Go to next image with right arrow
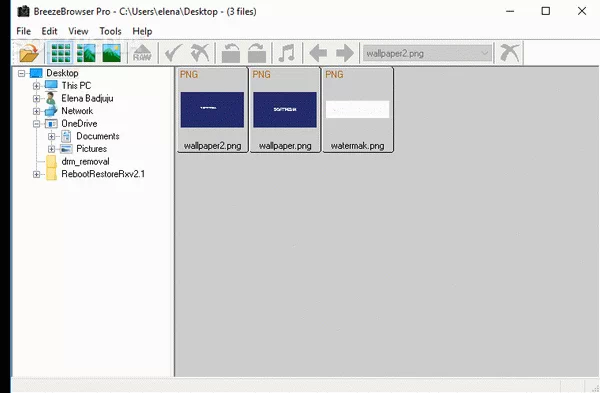This screenshot has width=600, height=393. (345, 53)
